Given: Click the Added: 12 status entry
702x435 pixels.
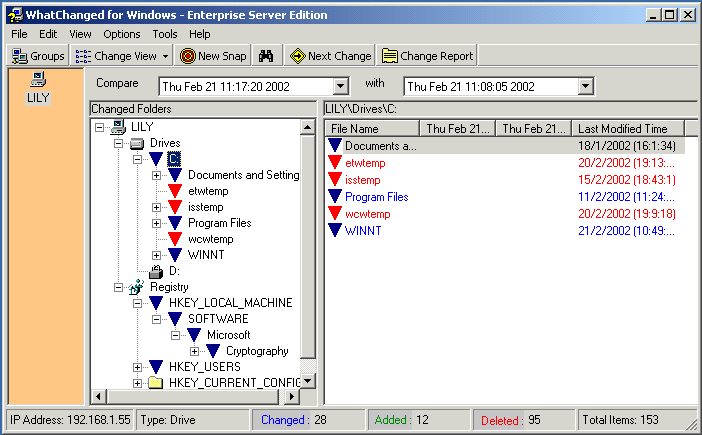Looking at the screenshot, I should [x=418, y=420].
